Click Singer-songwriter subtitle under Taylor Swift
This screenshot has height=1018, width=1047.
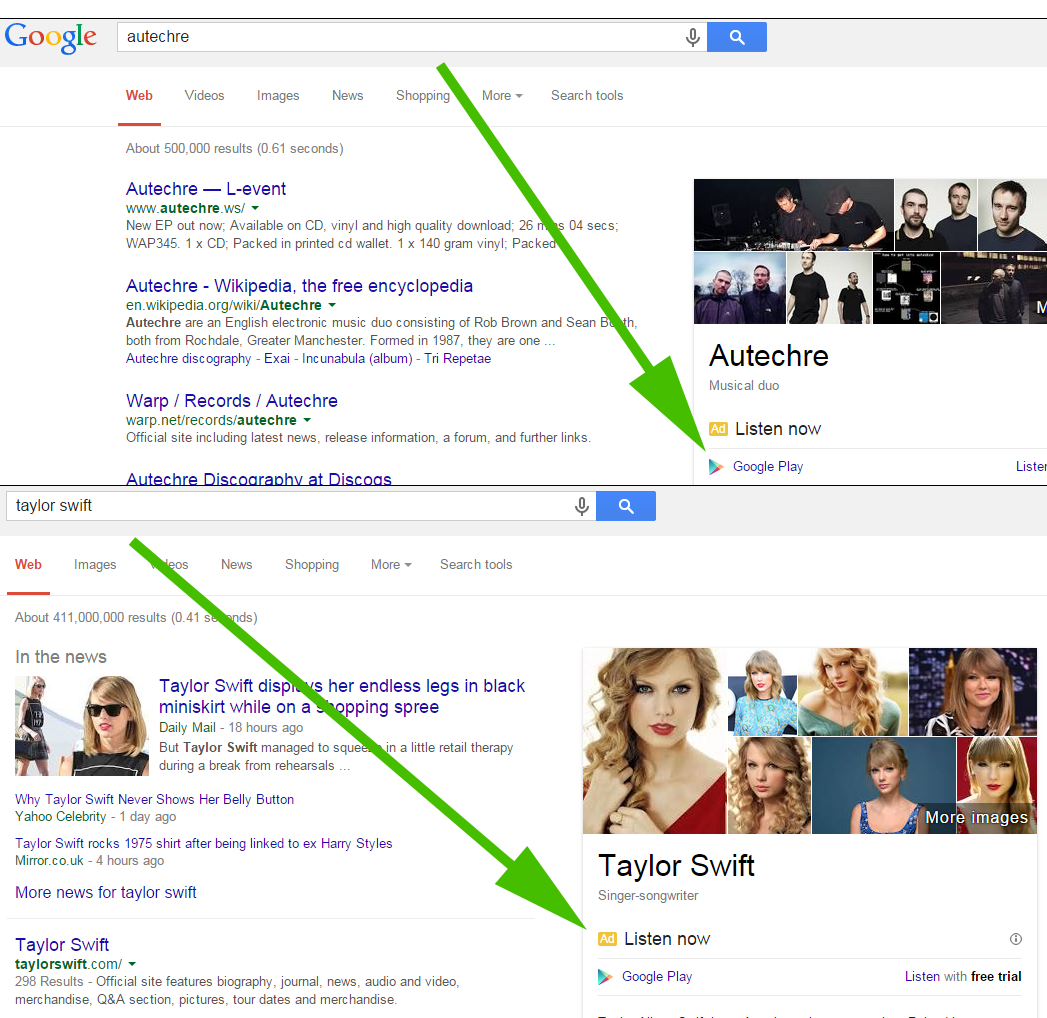[x=648, y=895]
